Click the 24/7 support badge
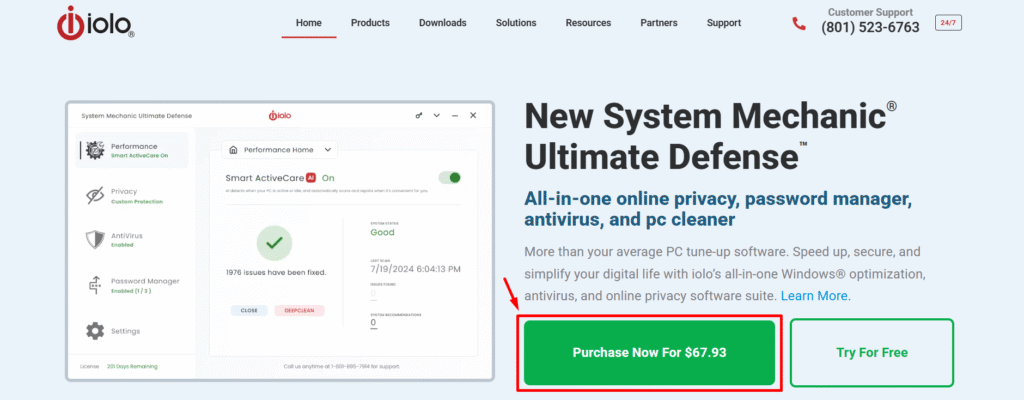1024x400 pixels. click(x=948, y=22)
